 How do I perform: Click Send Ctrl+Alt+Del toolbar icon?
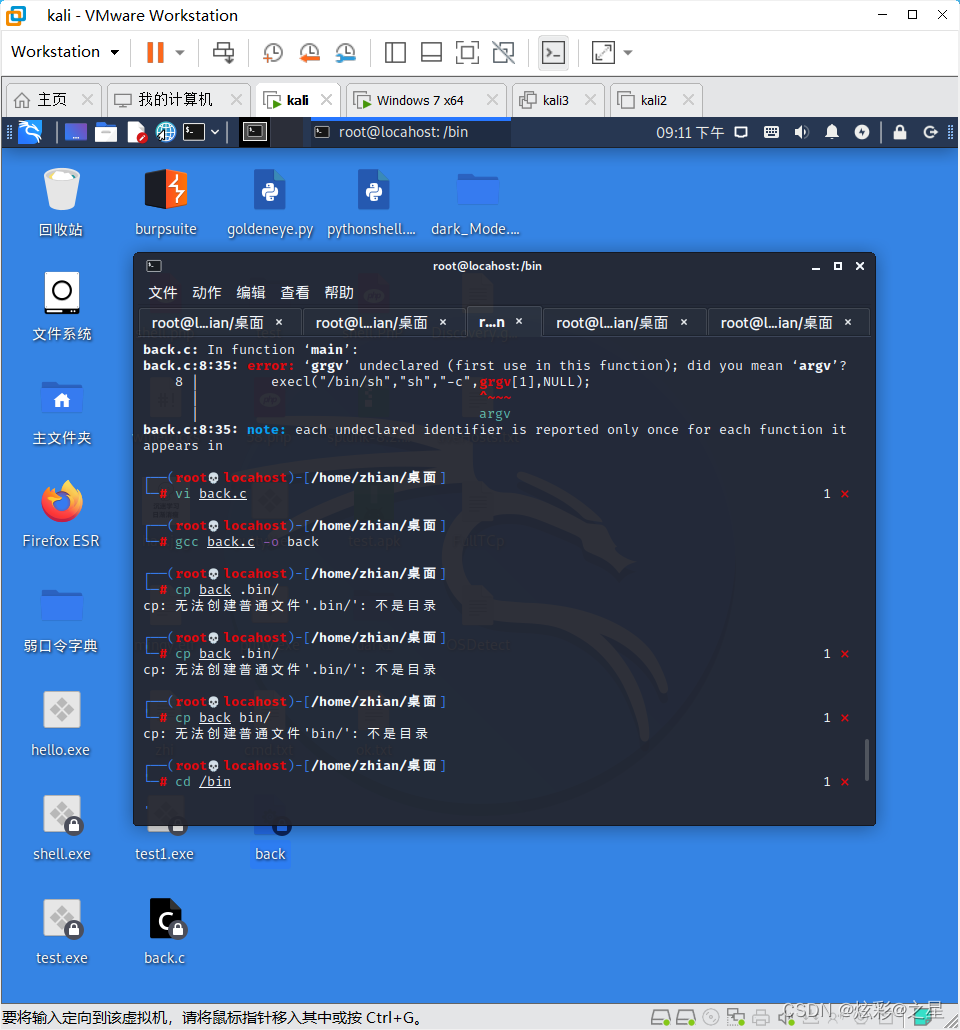(x=223, y=53)
